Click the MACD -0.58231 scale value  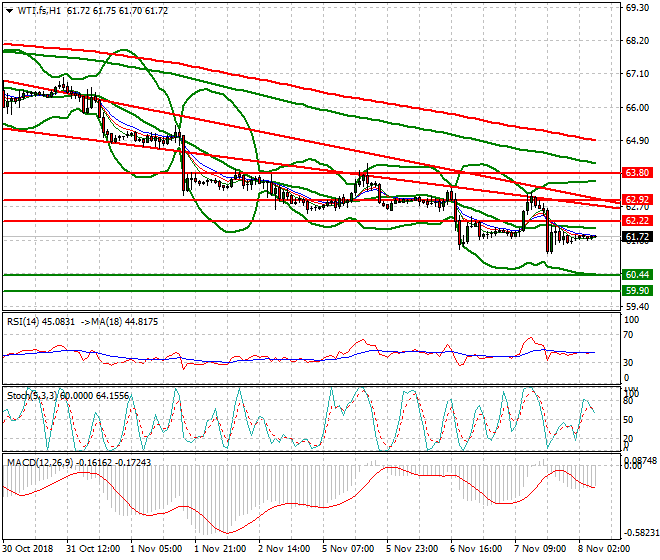641,533
